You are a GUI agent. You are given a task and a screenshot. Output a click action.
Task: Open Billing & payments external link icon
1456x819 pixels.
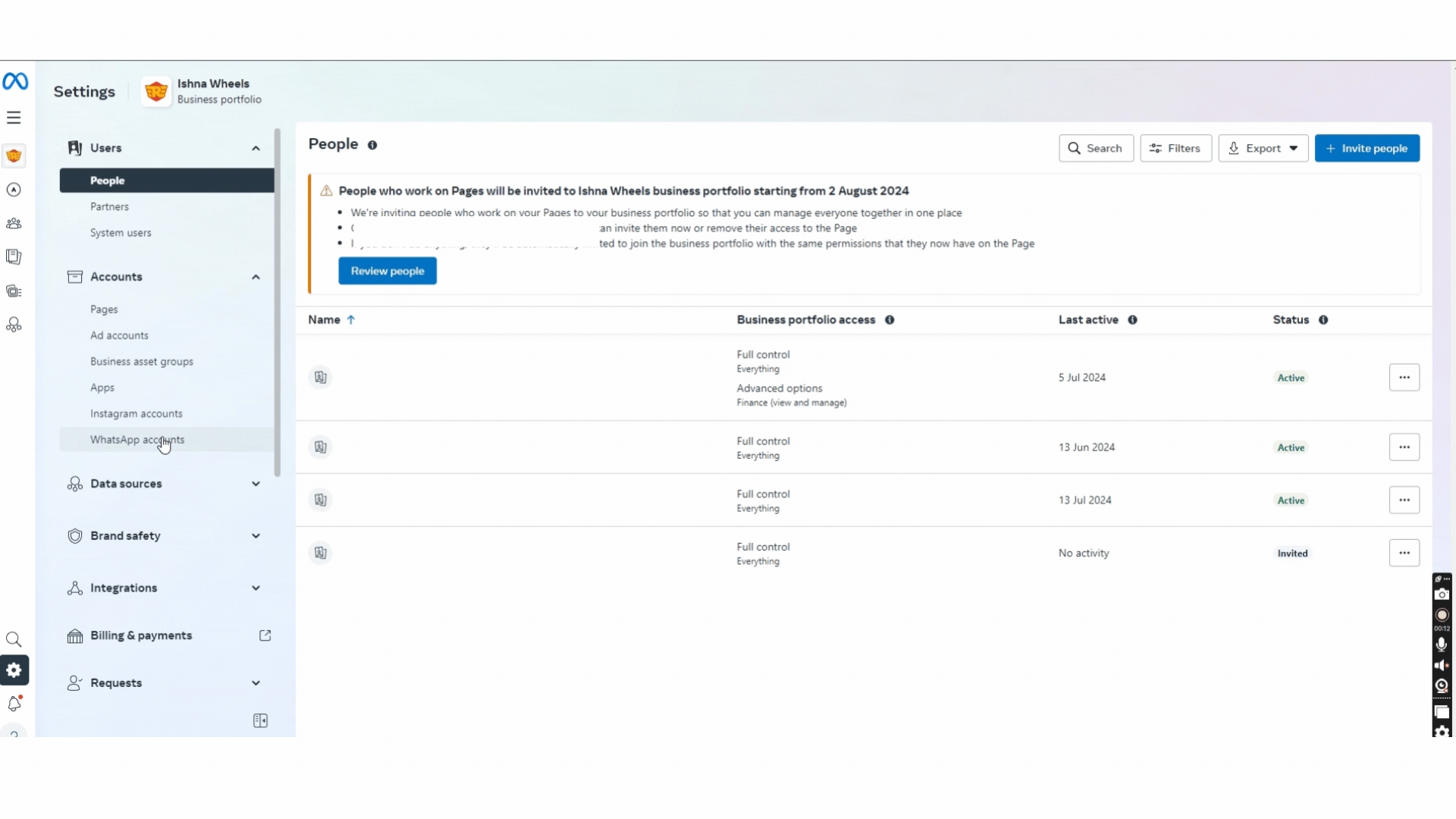(x=265, y=635)
